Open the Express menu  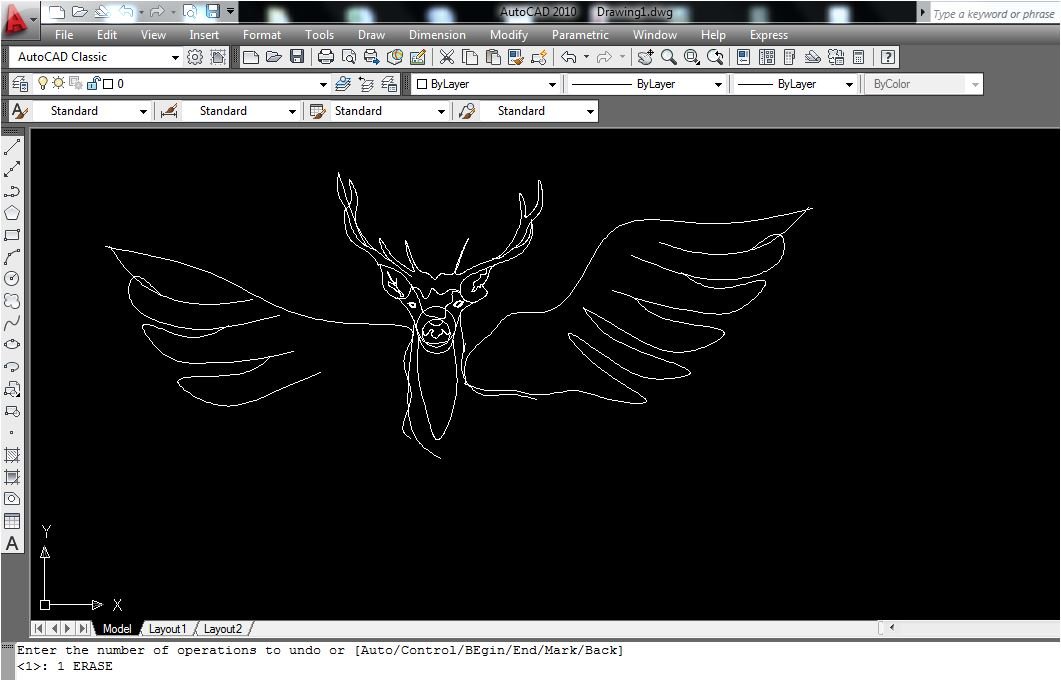coord(769,35)
